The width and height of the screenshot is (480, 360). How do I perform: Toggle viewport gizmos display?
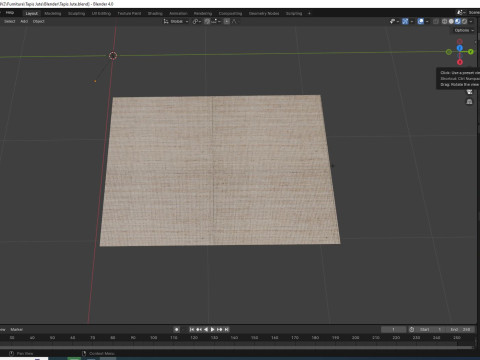(x=405, y=21)
